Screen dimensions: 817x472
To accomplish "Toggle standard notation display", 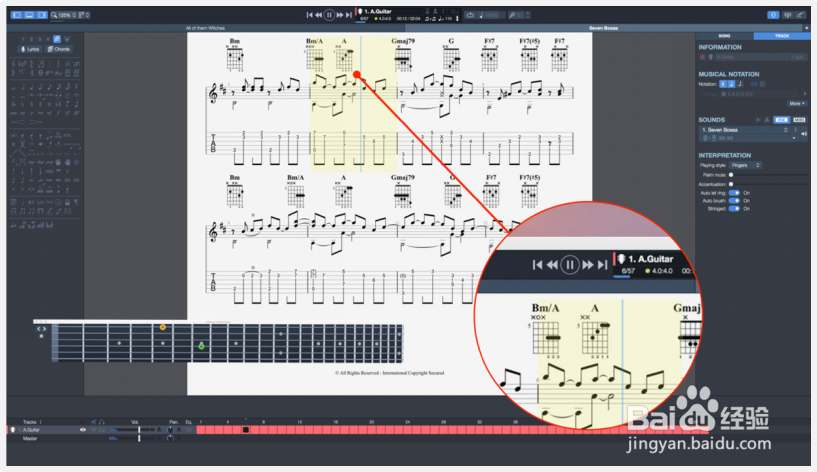I will 723,84.
